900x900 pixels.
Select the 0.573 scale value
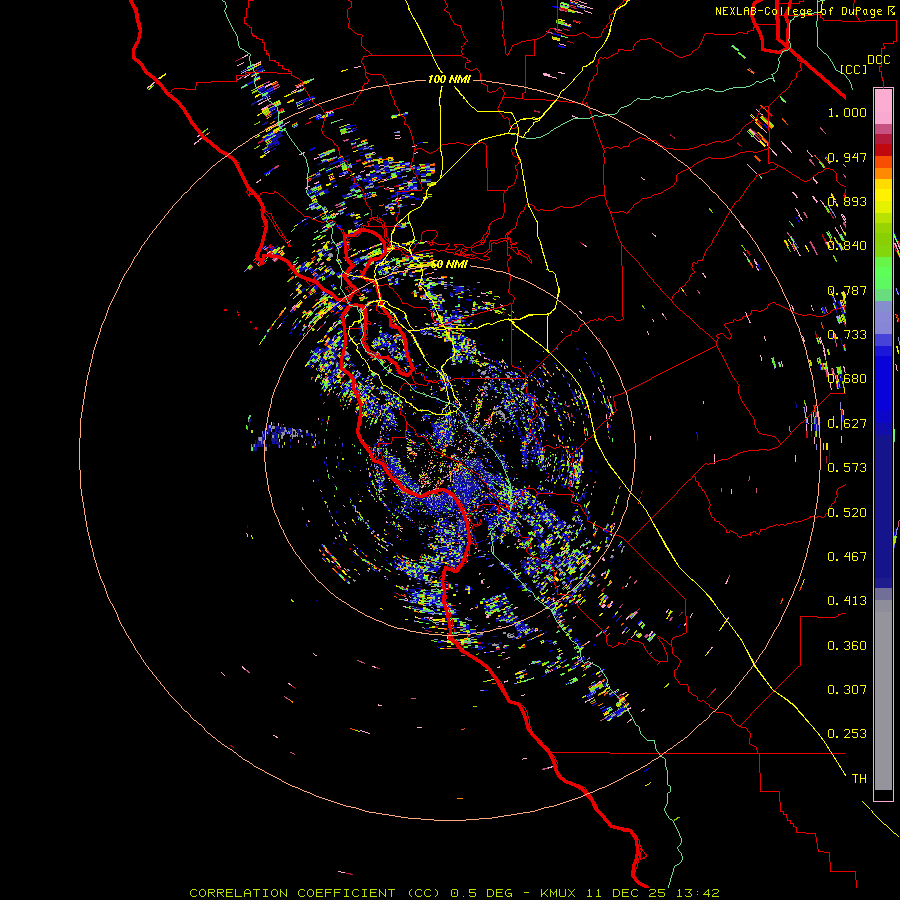coord(847,468)
